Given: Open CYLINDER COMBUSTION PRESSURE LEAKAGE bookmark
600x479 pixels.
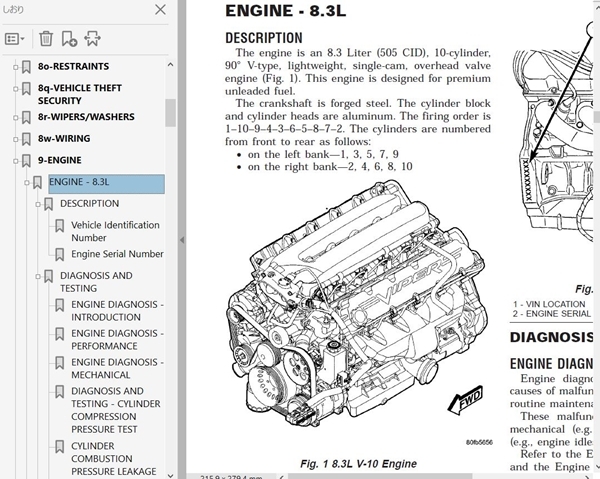Looking at the screenshot, I should [x=114, y=458].
